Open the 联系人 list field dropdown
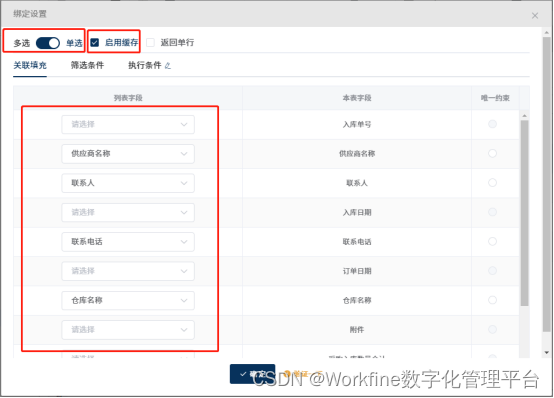The image size is (554, 398). pyautogui.click(x=128, y=183)
